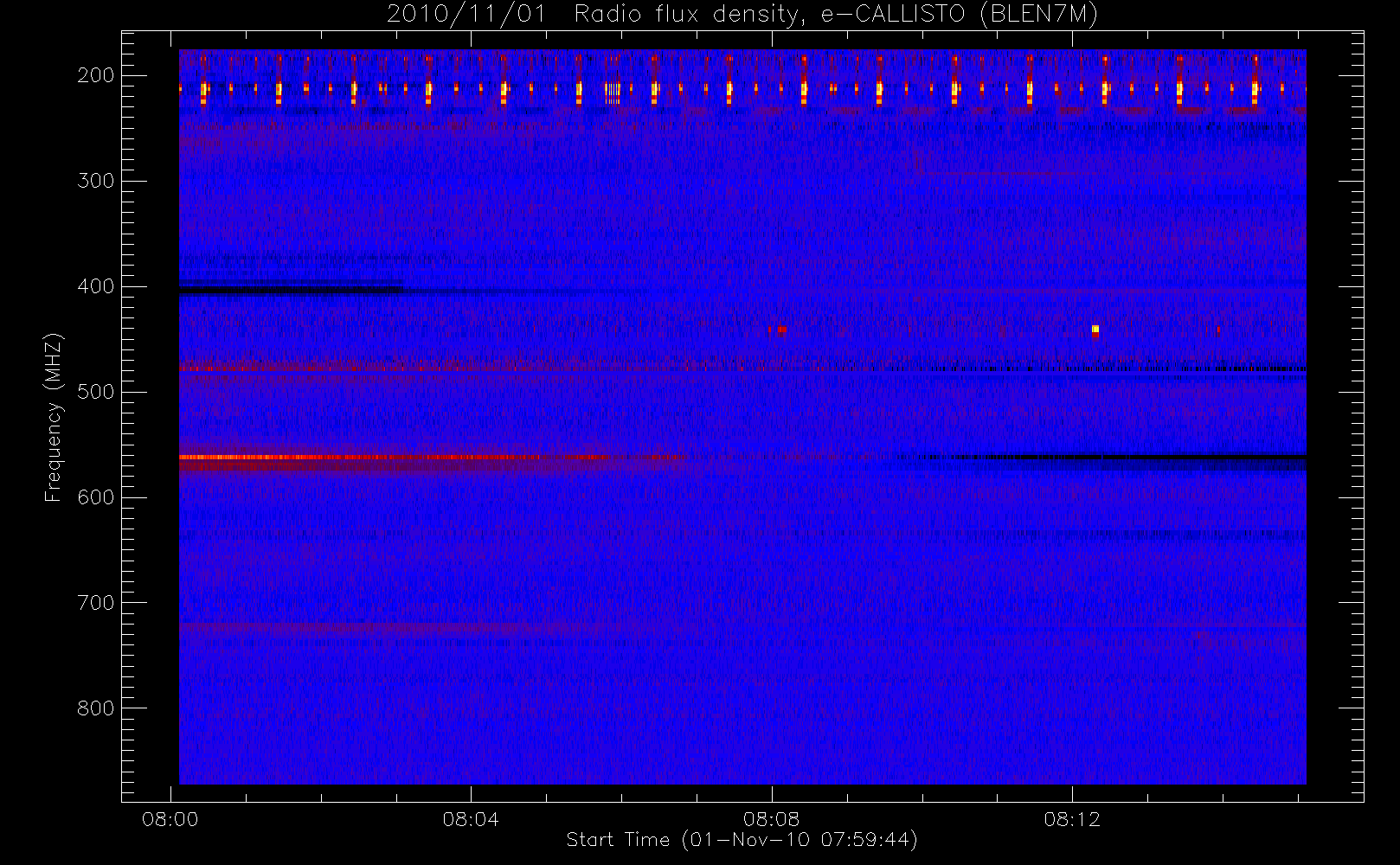Screen dimensions: 1400x865
Task: Click the '200' frequency tick label
Action: pyautogui.click(x=96, y=75)
